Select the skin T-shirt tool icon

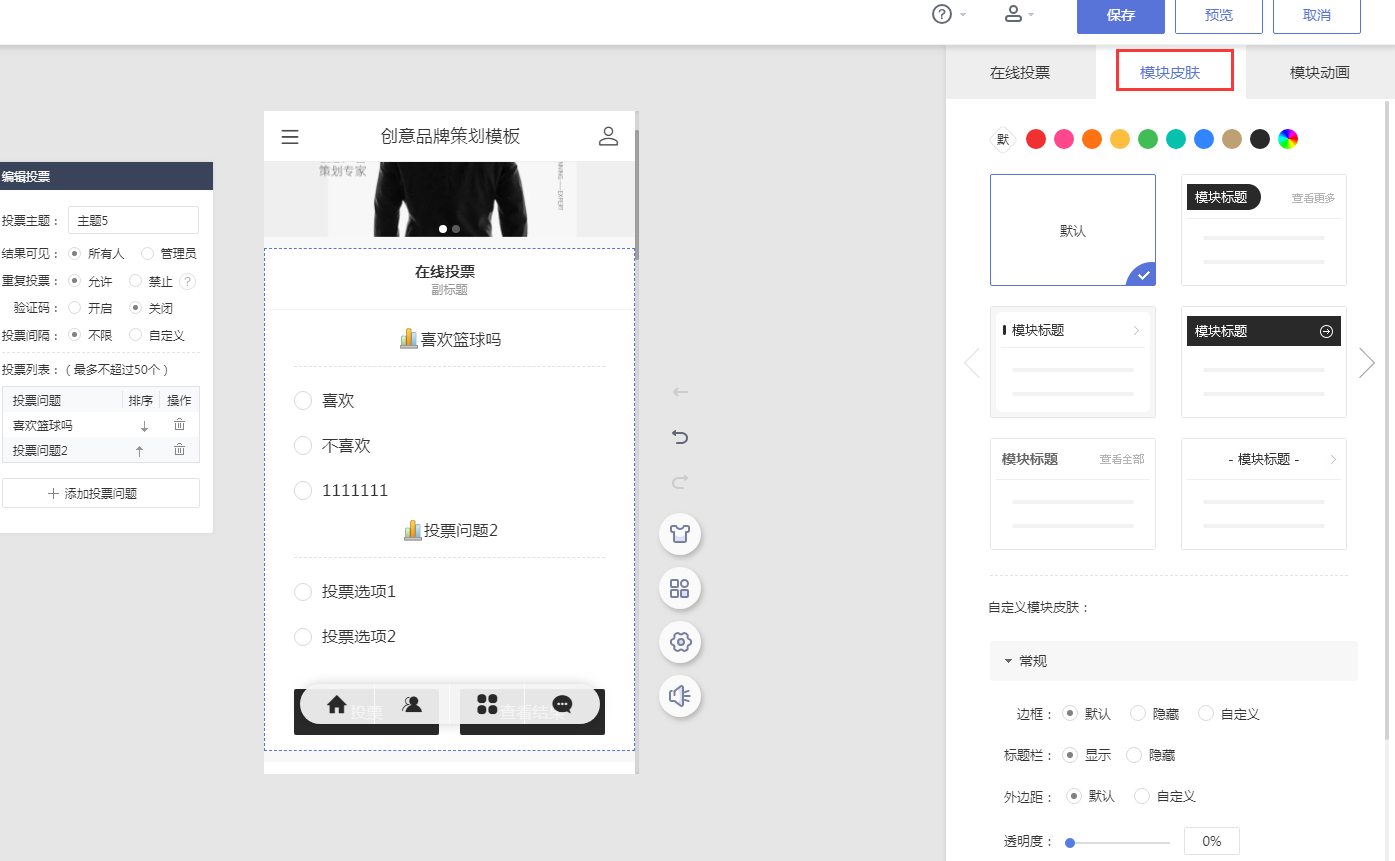tap(680, 534)
